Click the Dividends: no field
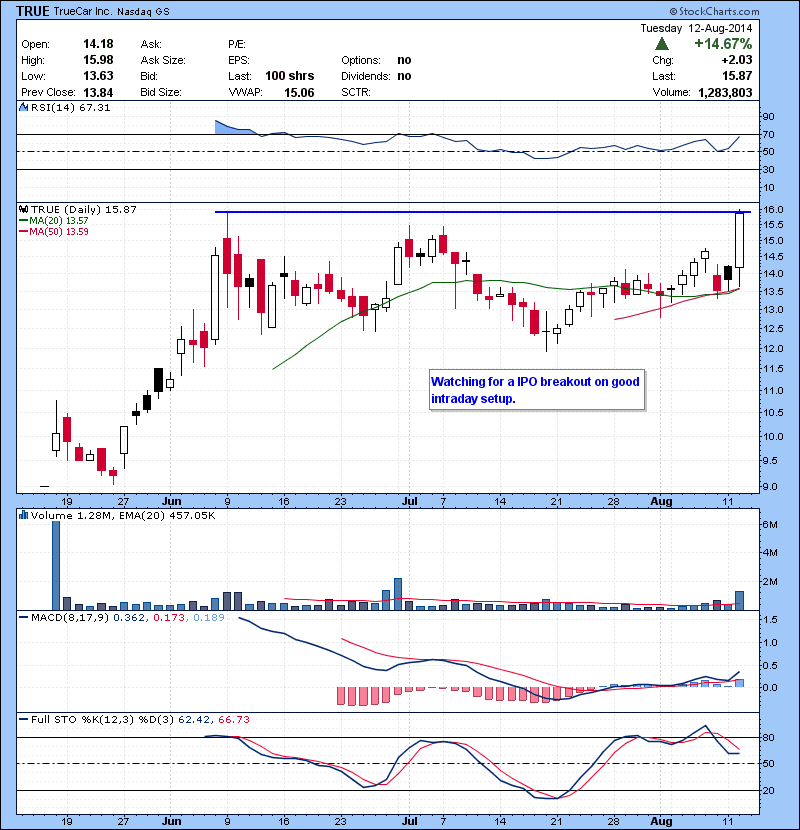 click(x=376, y=76)
